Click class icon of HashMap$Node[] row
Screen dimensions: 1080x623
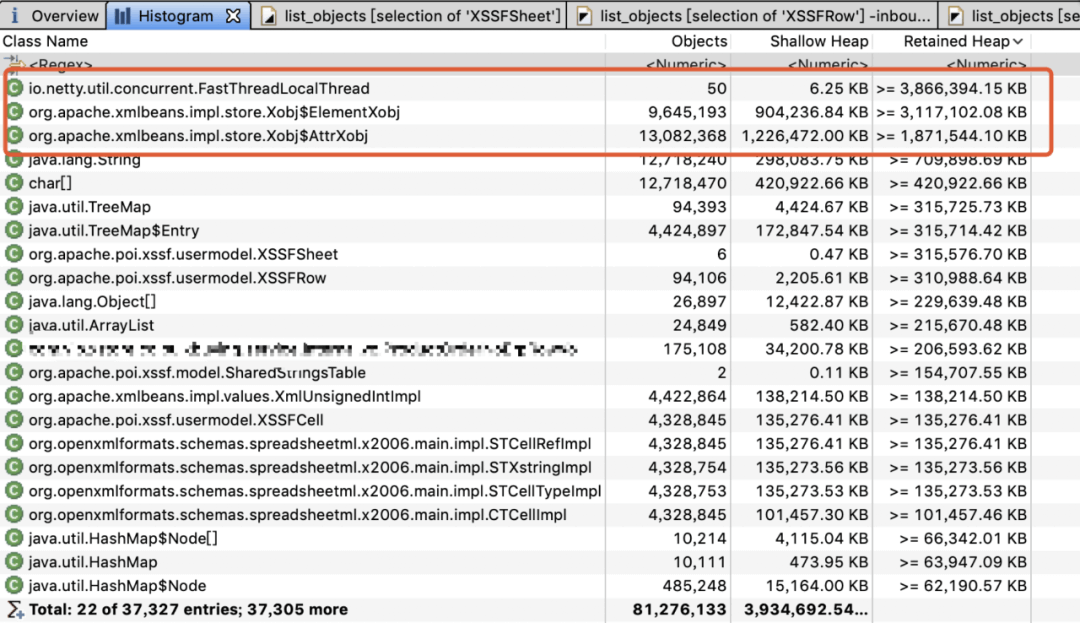coord(14,538)
